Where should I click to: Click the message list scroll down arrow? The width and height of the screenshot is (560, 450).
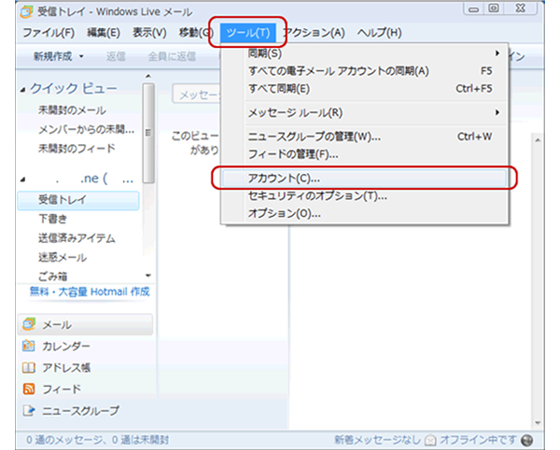[538, 423]
